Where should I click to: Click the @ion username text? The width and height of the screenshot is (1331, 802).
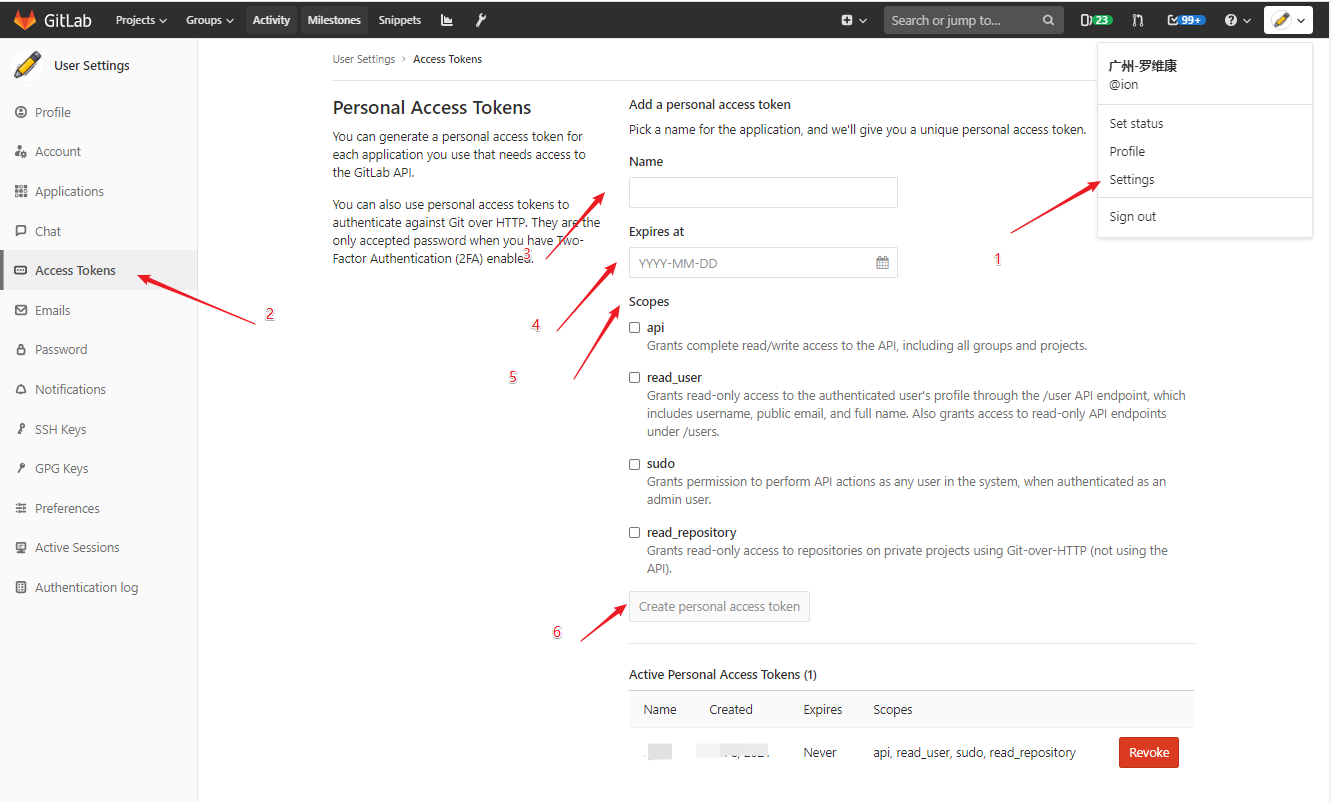tap(1124, 85)
